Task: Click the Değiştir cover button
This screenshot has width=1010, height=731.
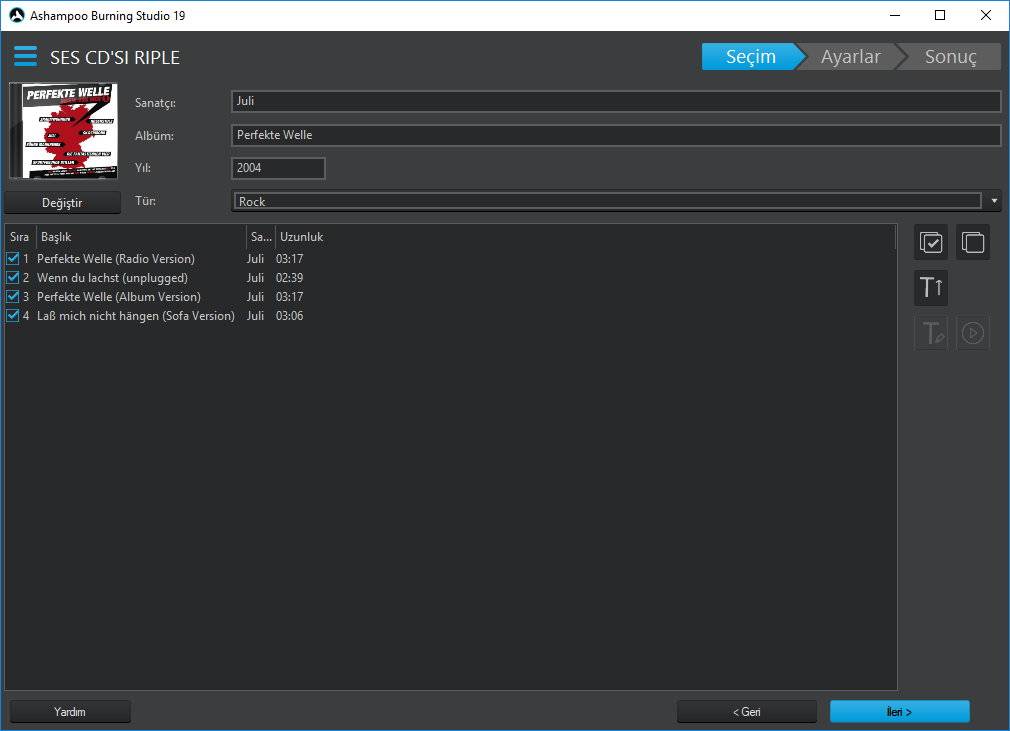Action: point(63,202)
